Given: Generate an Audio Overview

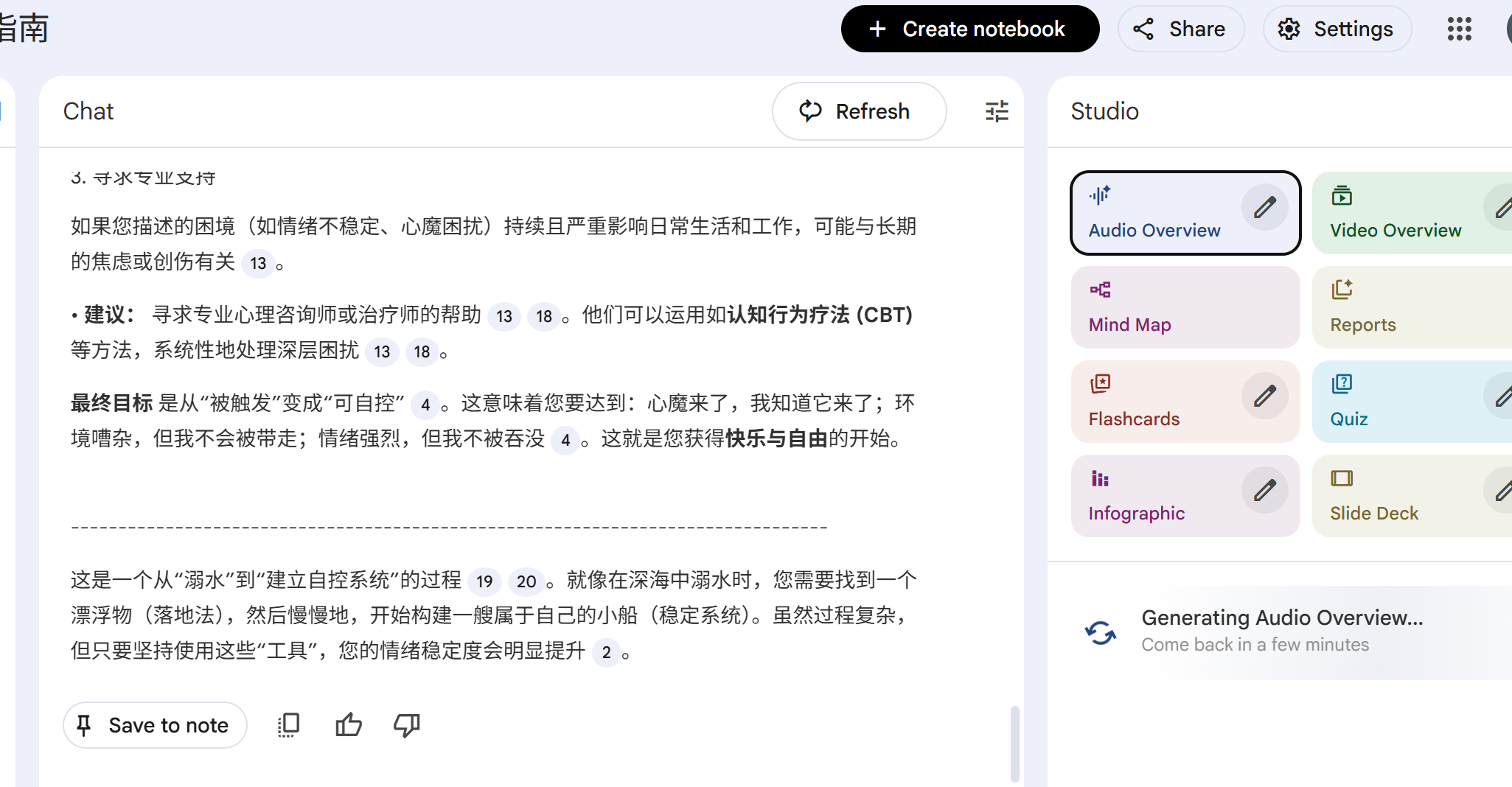Looking at the screenshot, I should pyautogui.click(x=1185, y=213).
